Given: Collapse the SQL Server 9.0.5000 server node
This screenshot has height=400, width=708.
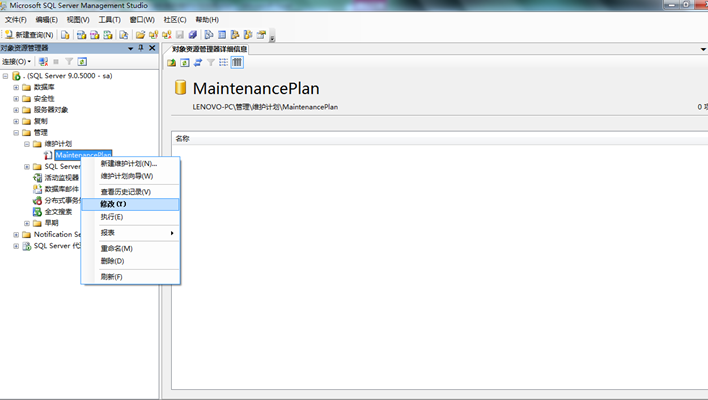Looking at the screenshot, I should (x=5, y=76).
